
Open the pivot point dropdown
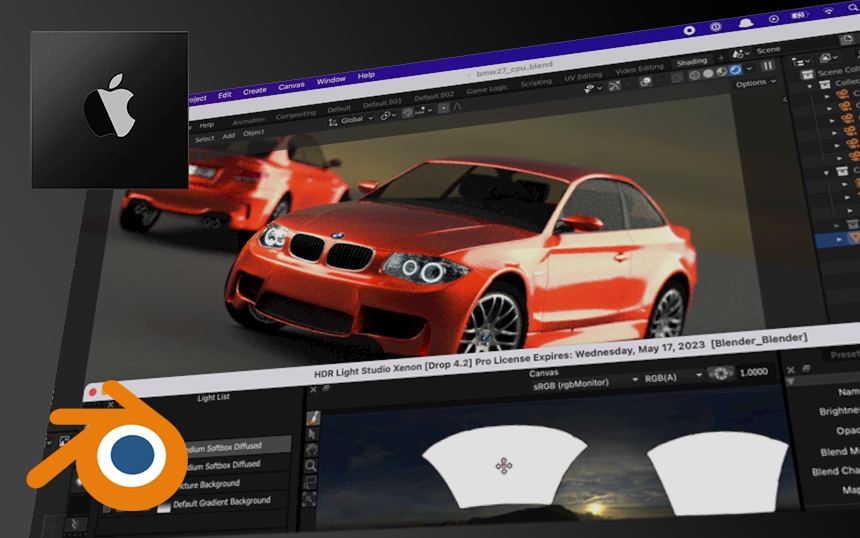pos(388,116)
